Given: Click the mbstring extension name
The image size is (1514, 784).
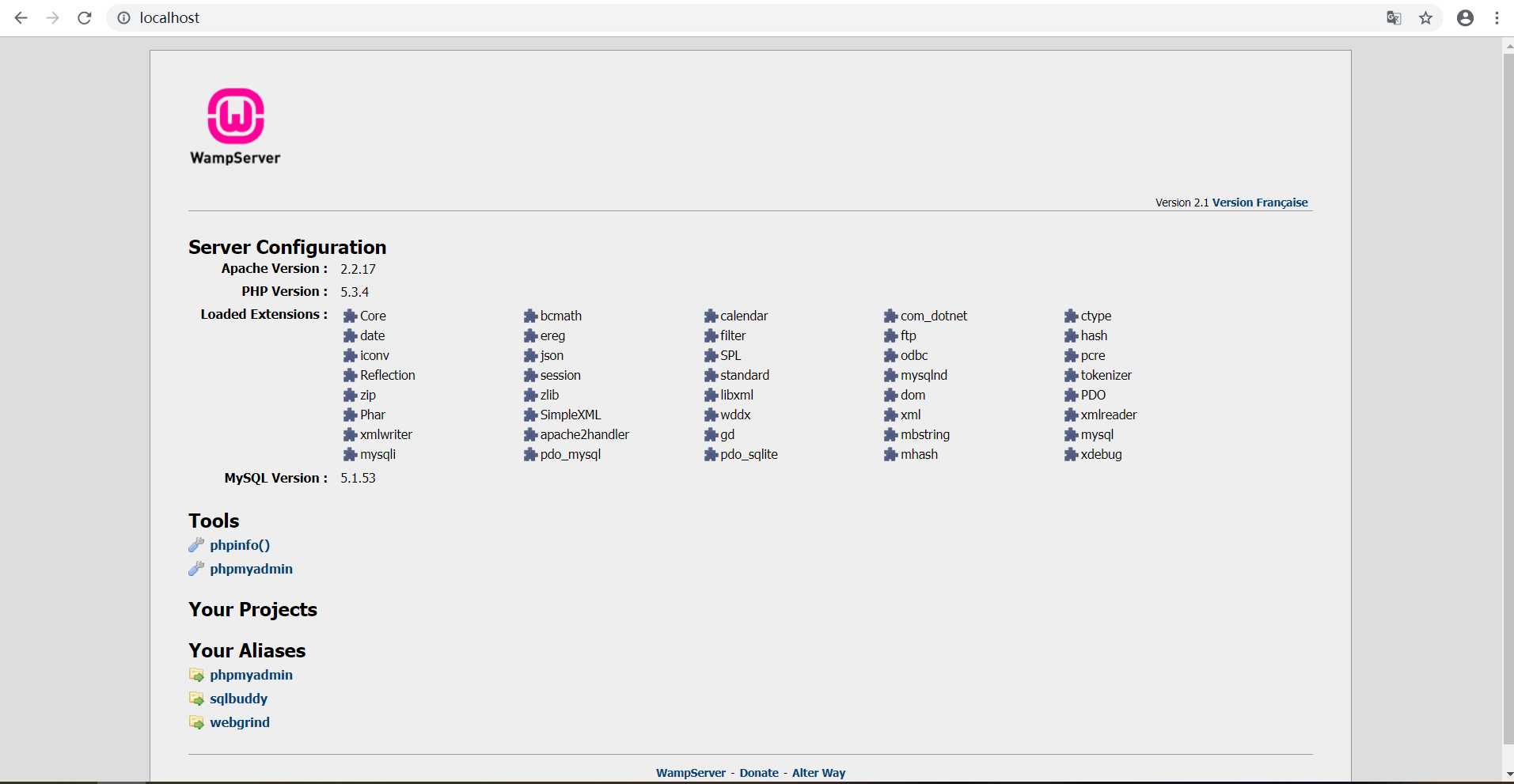Looking at the screenshot, I should pyautogui.click(x=925, y=434).
